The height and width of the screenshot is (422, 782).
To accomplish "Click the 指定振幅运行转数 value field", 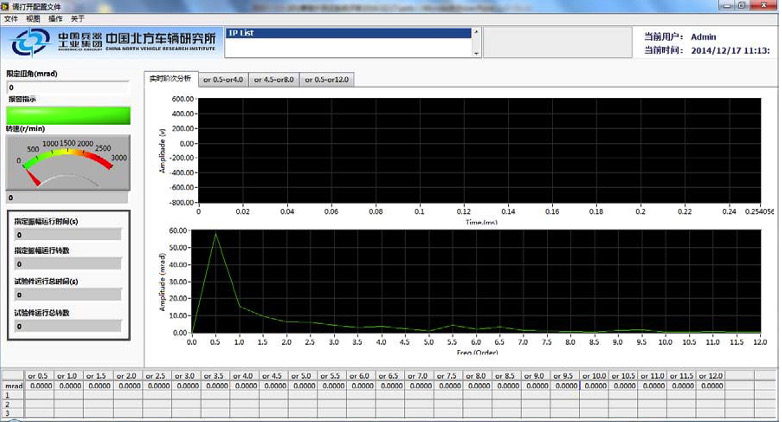I will click(66, 264).
